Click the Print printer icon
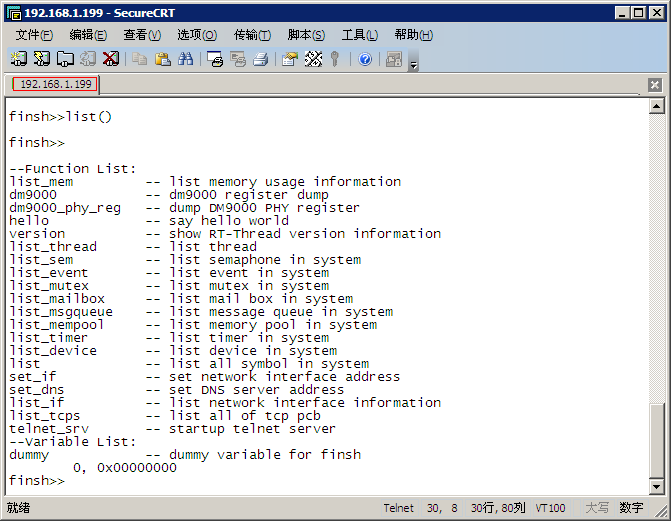Viewport: 671px width, 521px height. pyautogui.click(x=261, y=59)
